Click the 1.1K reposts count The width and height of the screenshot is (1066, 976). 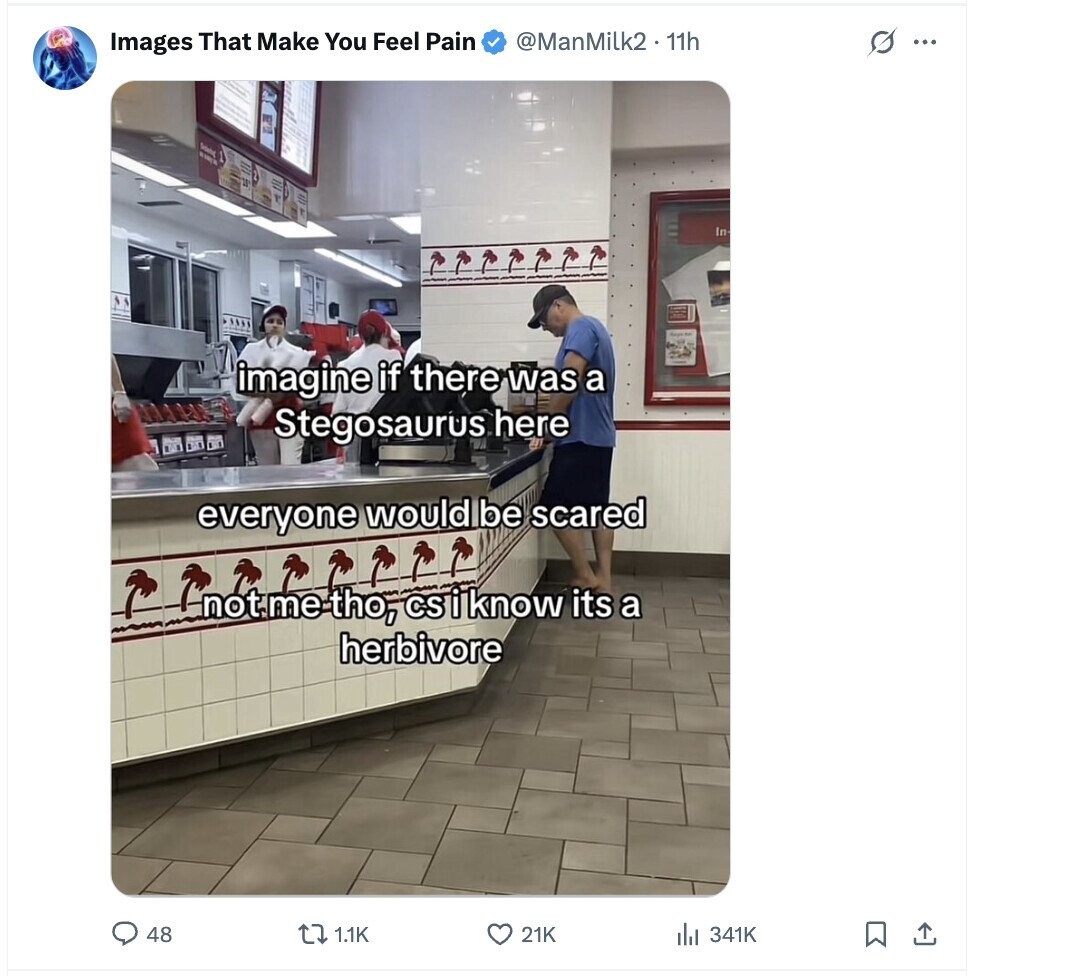[351, 934]
